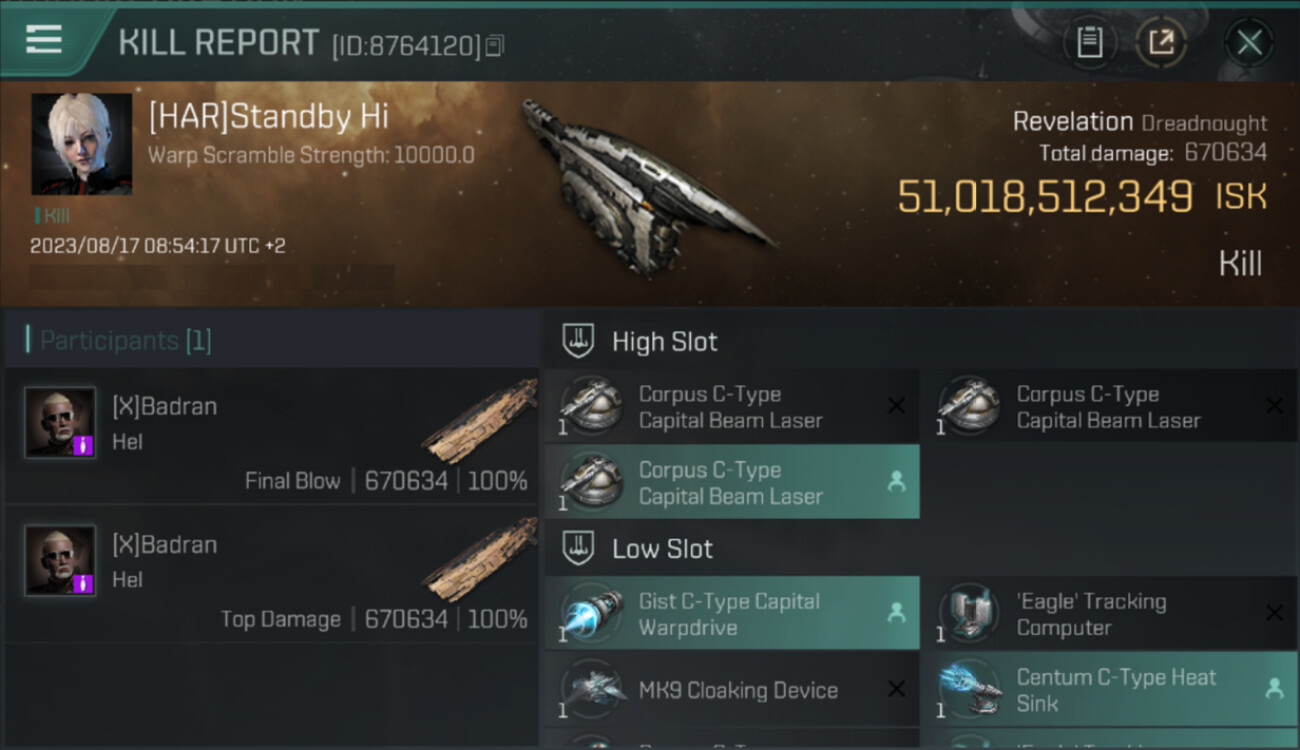Image resolution: width=1300 pixels, height=750 pixels.
Task: Click the Low Slot section icon
Action: pos(578,548)
